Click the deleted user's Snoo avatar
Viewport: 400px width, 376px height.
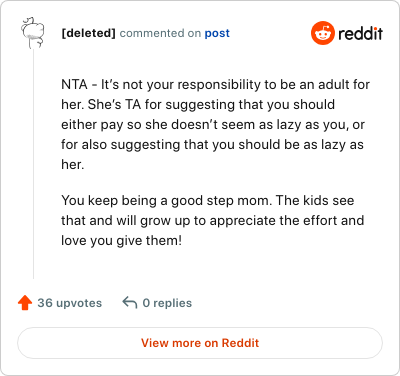point(33,33)
